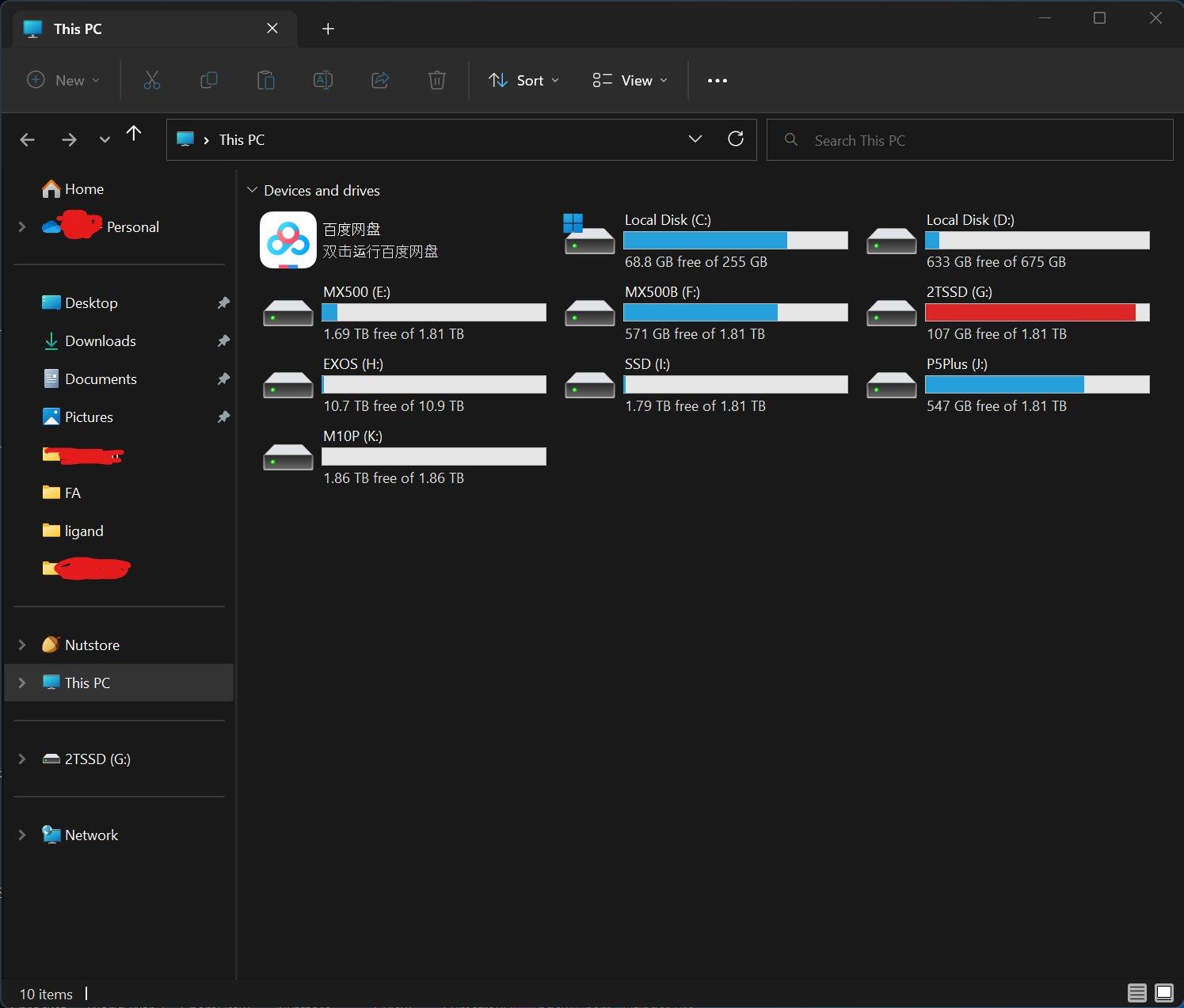Switch to details view icon in status bar

[1137, 992]
